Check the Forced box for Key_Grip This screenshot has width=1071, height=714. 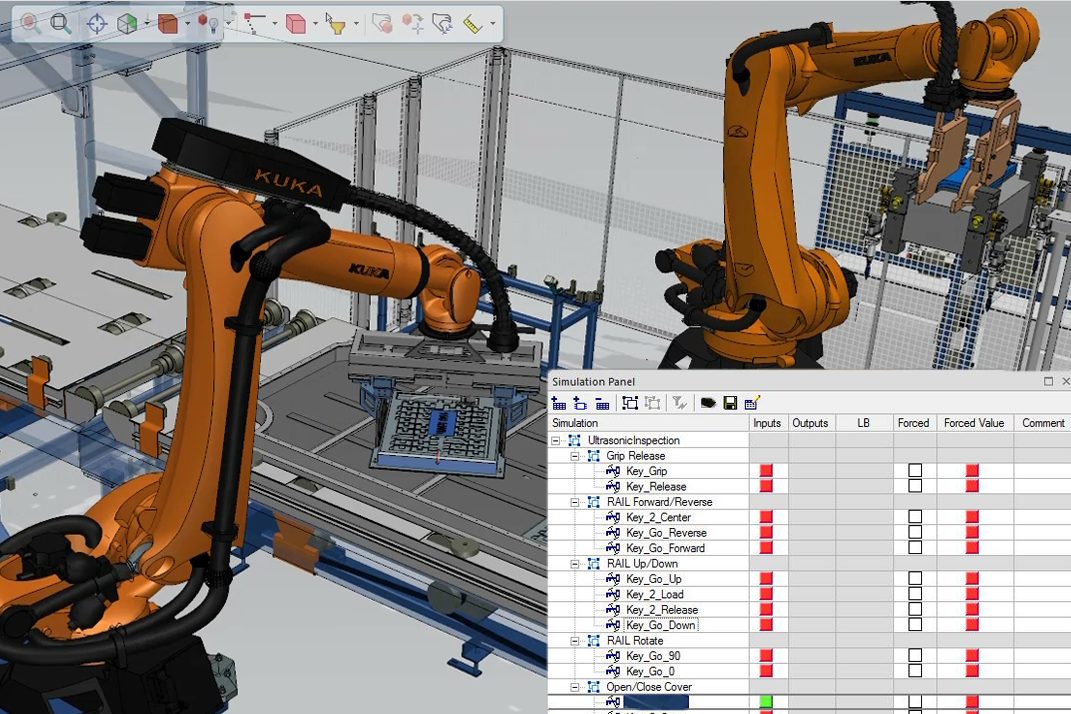915,470
